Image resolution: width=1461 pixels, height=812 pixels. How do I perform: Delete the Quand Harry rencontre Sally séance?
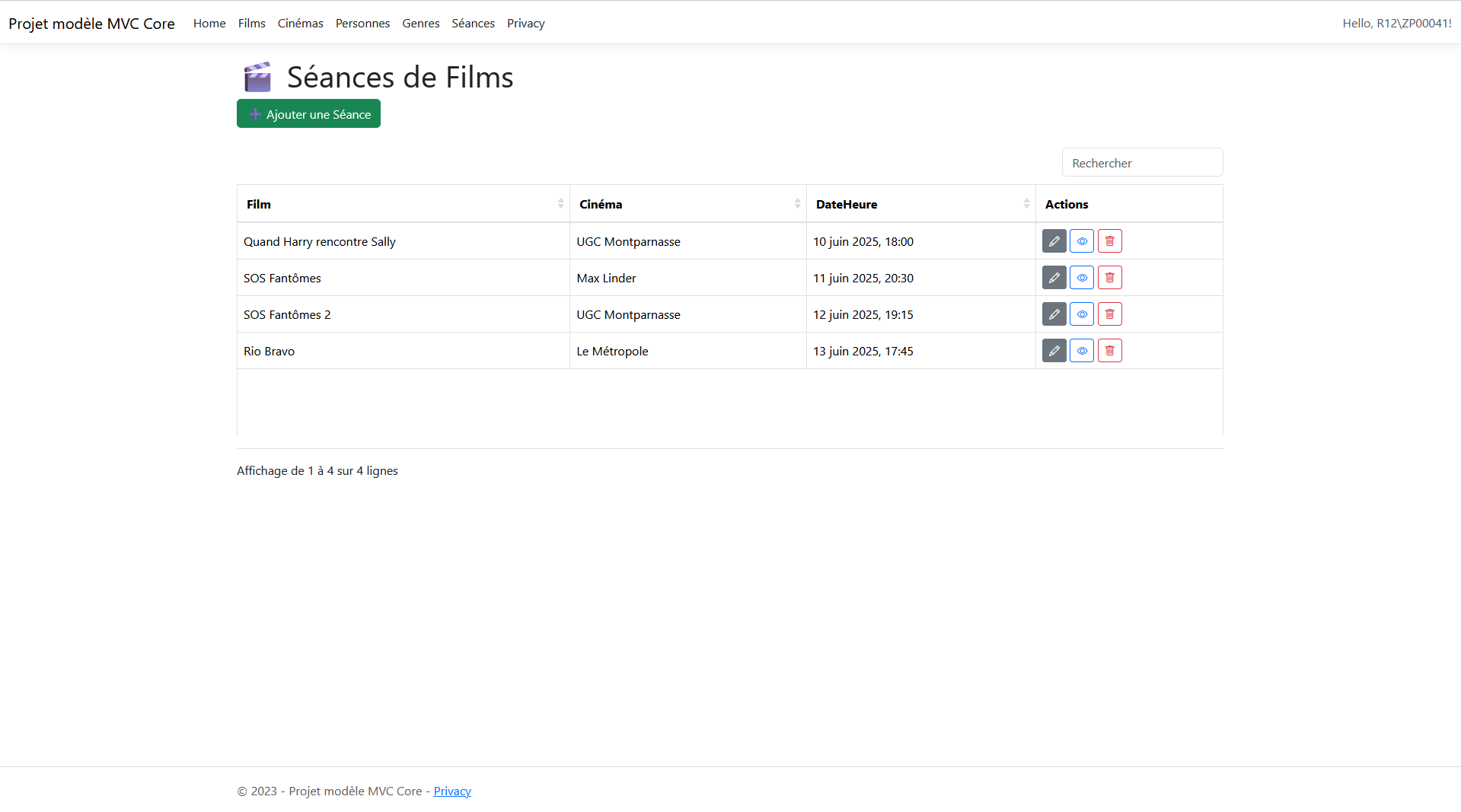pos(1109,241)
